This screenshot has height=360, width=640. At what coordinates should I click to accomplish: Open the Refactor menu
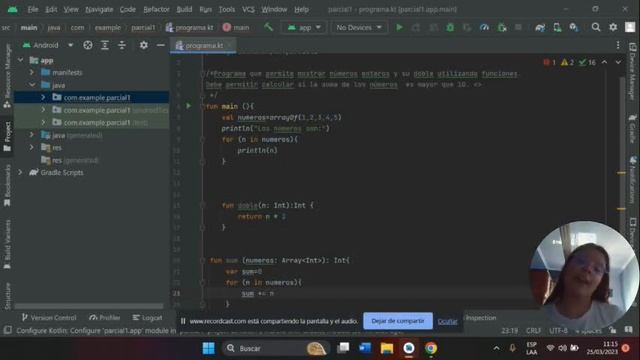pyautogui.click(x=156, y=9)
